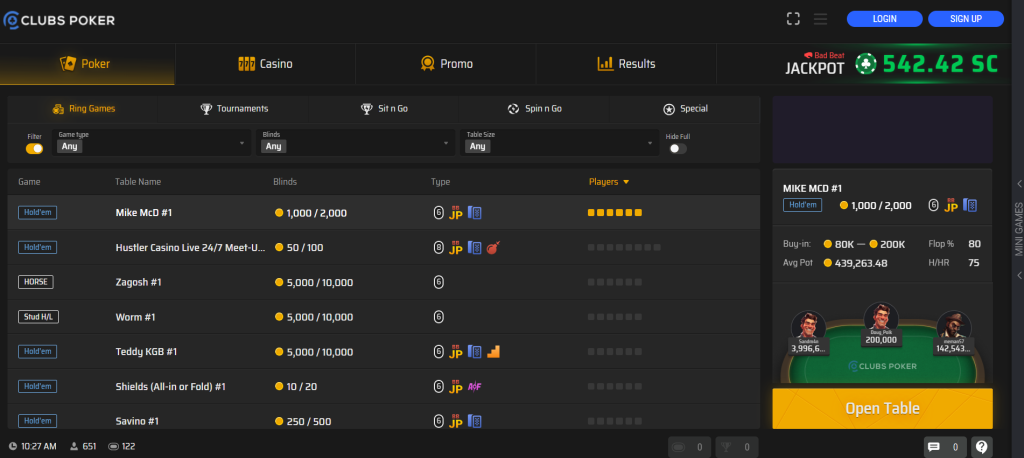The width and height of the screenshot is (1024, 458).
Task: Click the 6-max icon in Worm #1 row
Action: [x=439, y=317]
